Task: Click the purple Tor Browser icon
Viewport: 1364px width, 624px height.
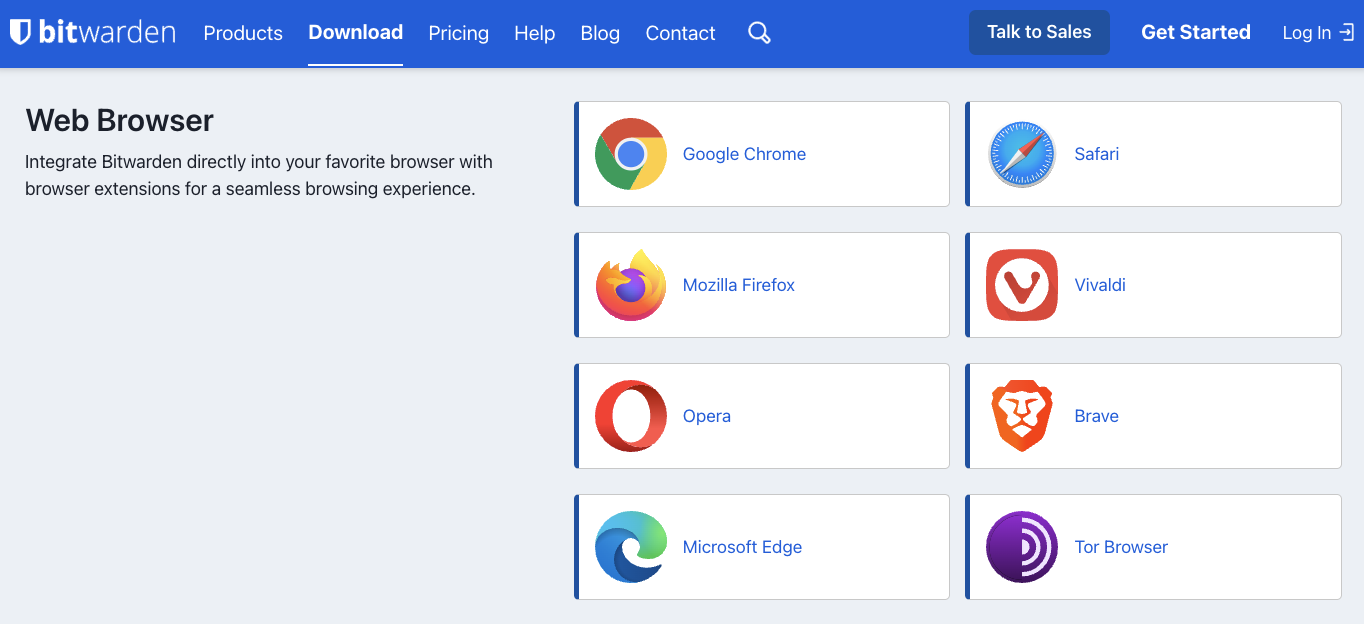Action: [1021, 547]
